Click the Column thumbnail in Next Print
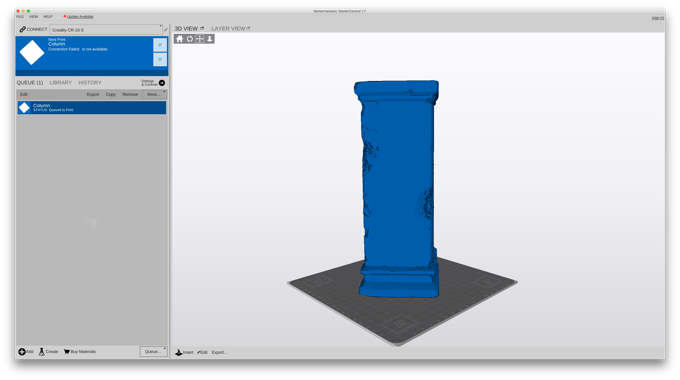This screenshot has width=680, height=380. (32, 52)
